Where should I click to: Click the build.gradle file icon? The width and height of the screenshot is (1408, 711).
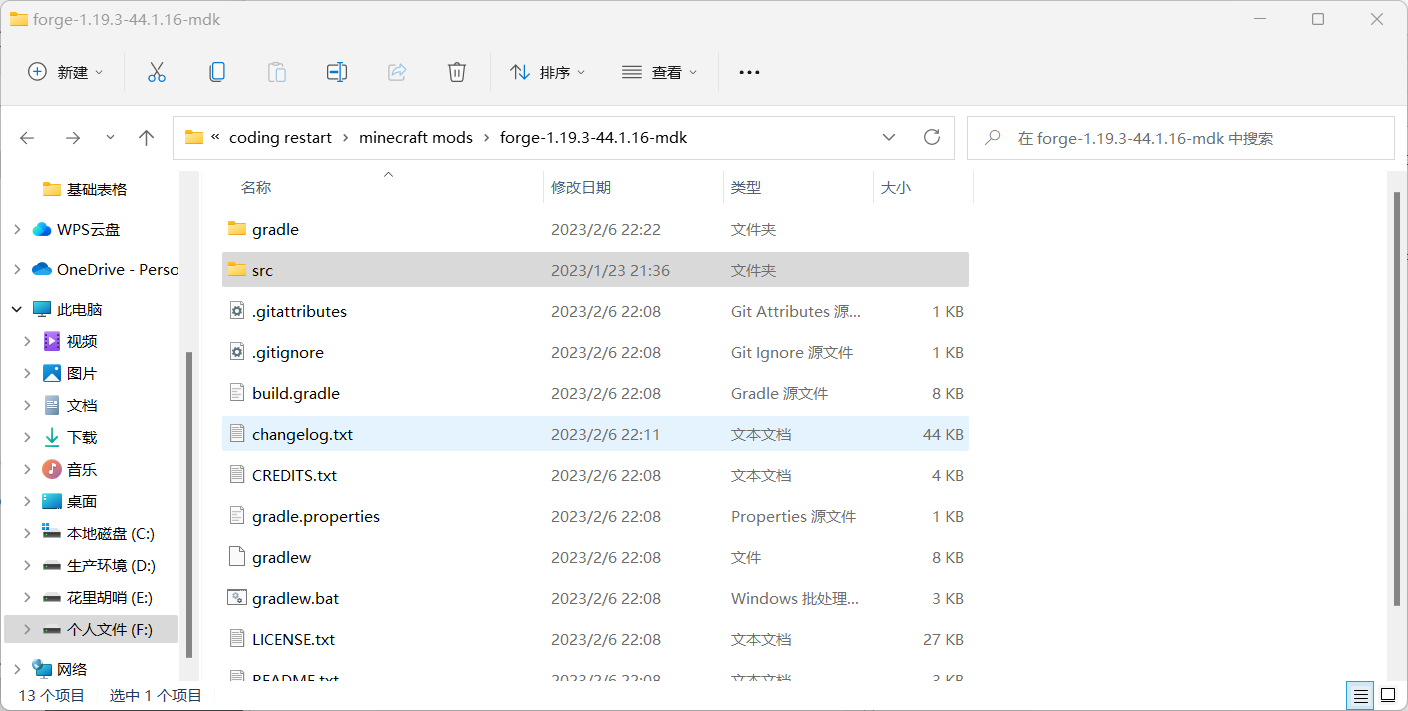236,393
